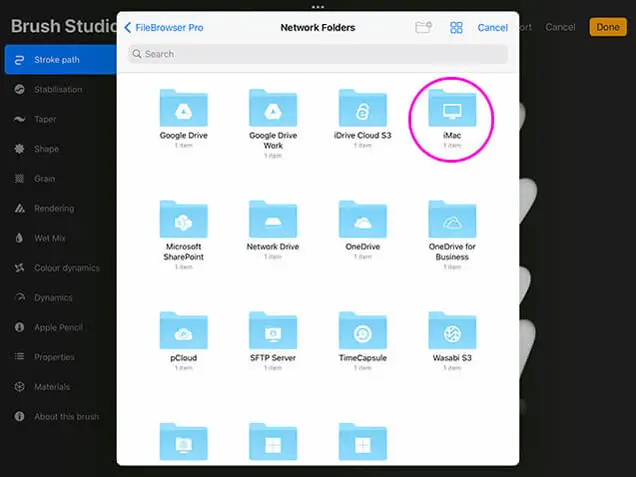The height and width of the screenshot is (477, 636).
Task: Cancel the Network Folders picker
Action: pyautogui.click(x=492, y=28)
